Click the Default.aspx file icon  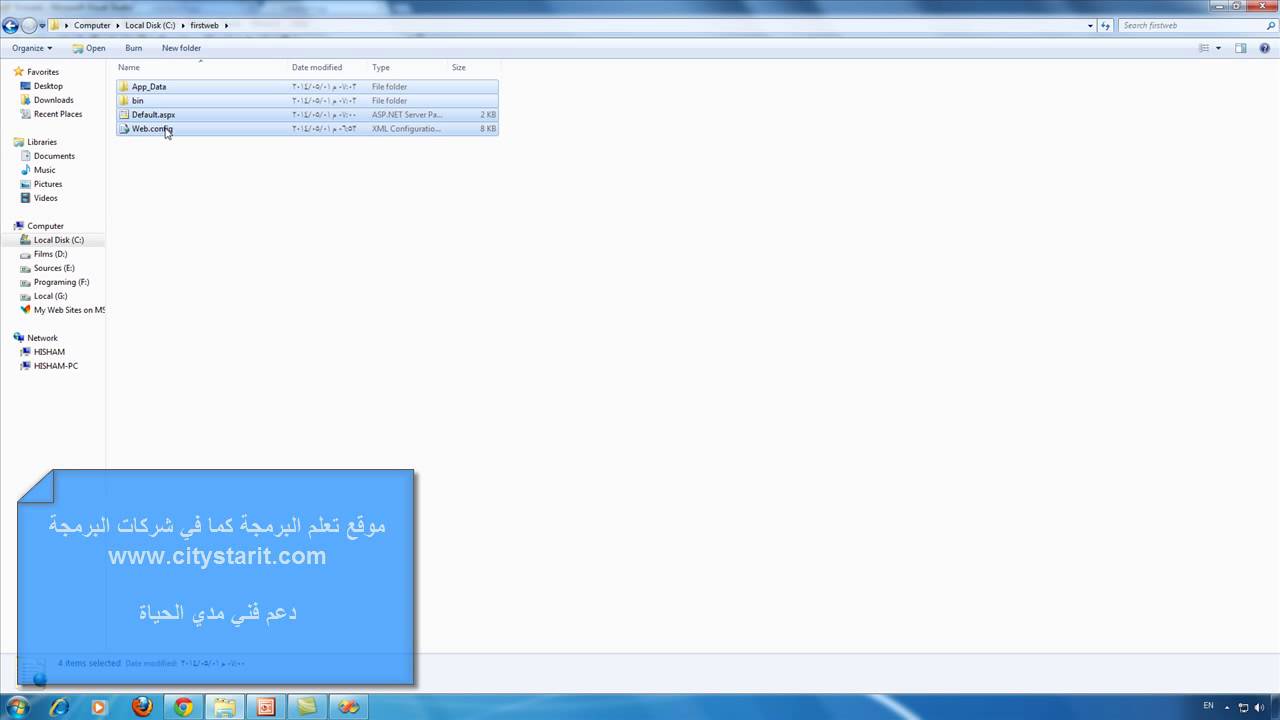[124, 115]
